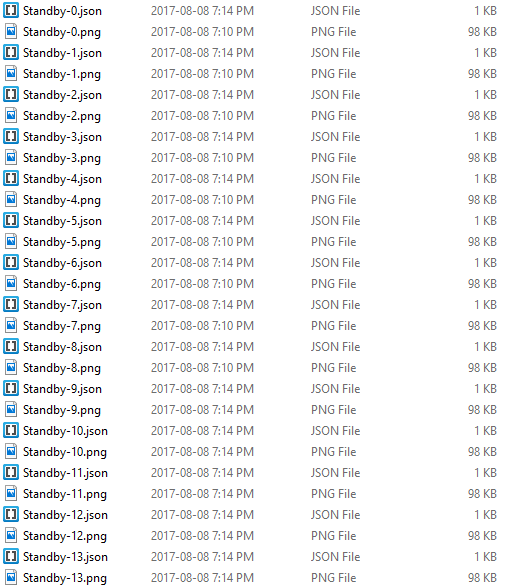520x588 pixels.
Task: Click the image icon beside Standby-3.png
Action: tap(11, 158)
